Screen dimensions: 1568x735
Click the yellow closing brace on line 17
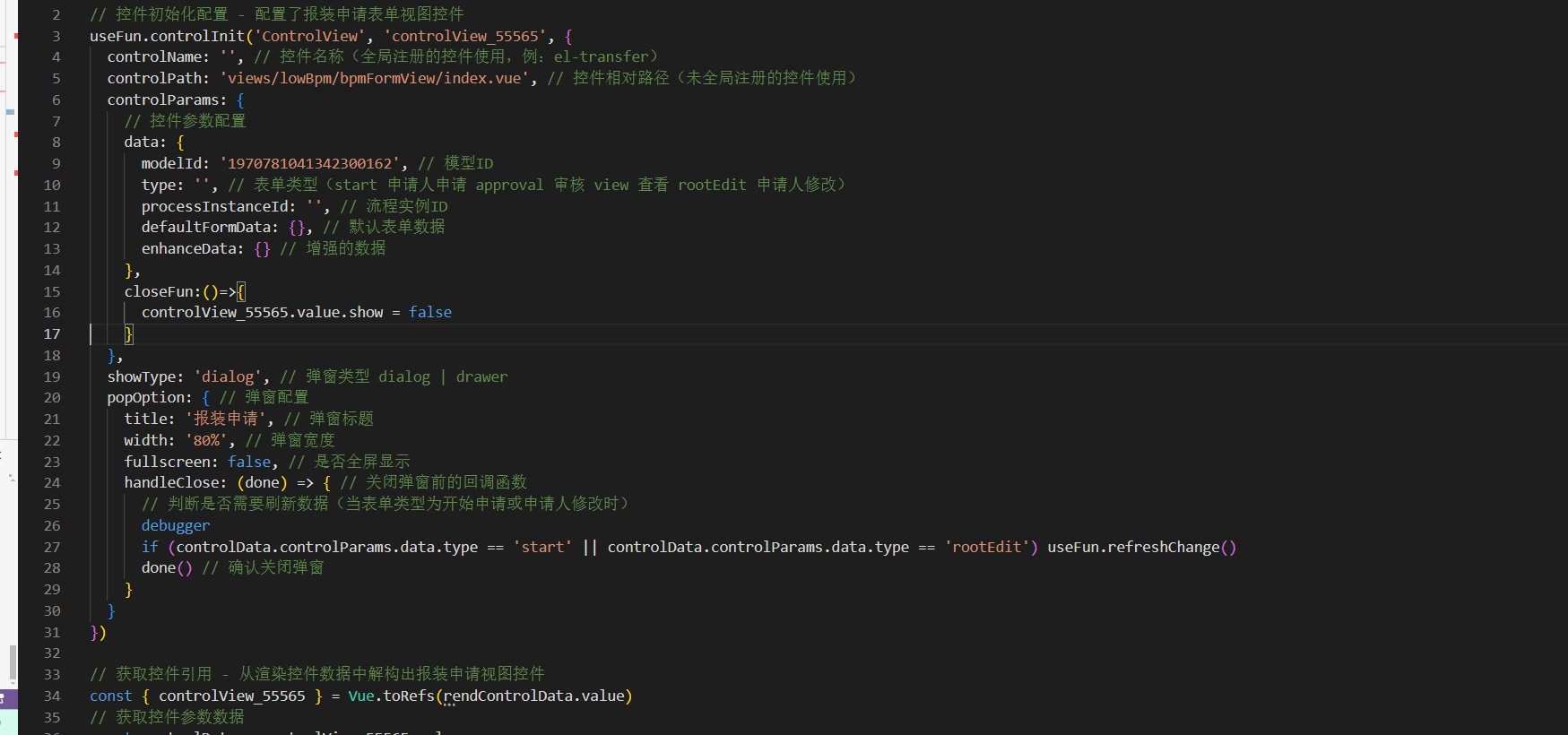click(x=128, y=334)
